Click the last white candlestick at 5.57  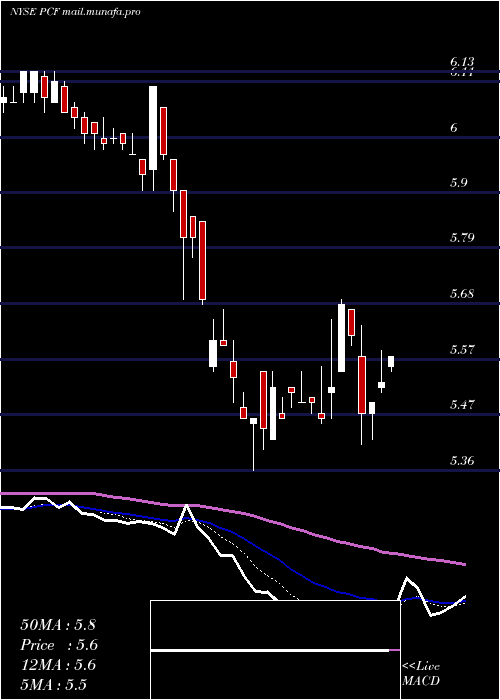point(391,361)
